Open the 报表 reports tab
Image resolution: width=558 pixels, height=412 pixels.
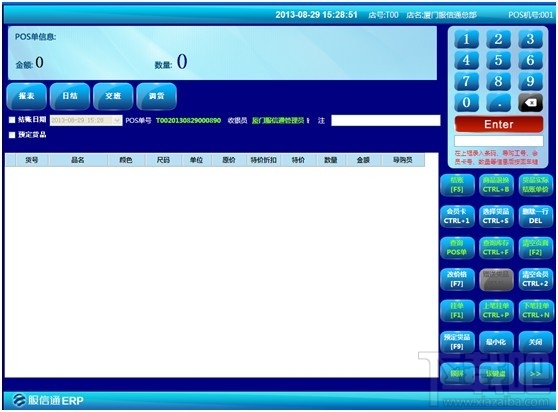coord(27,96)
